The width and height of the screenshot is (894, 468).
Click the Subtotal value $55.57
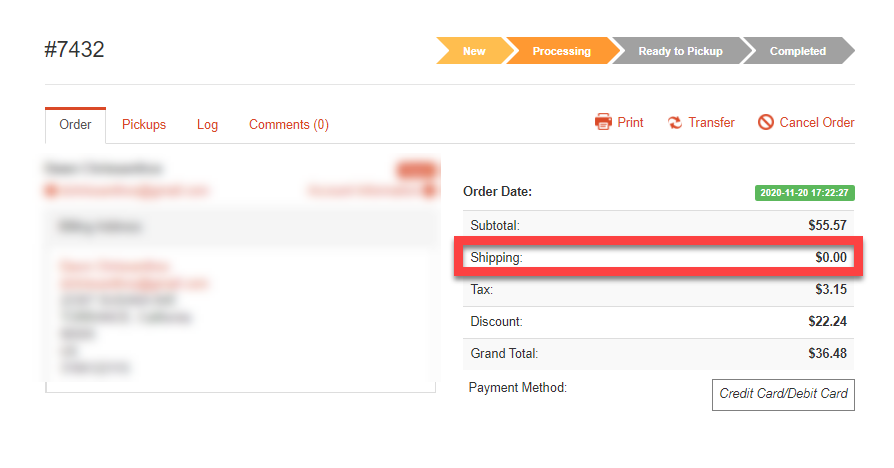[827, 225]
